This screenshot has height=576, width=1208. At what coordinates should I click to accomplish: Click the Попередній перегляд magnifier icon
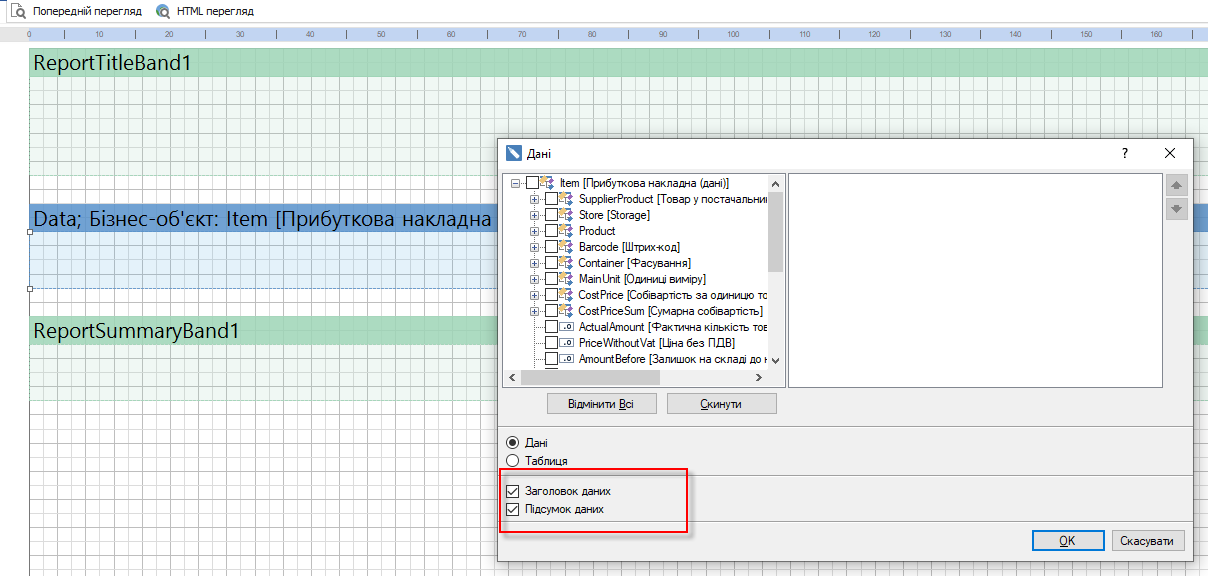17,12
